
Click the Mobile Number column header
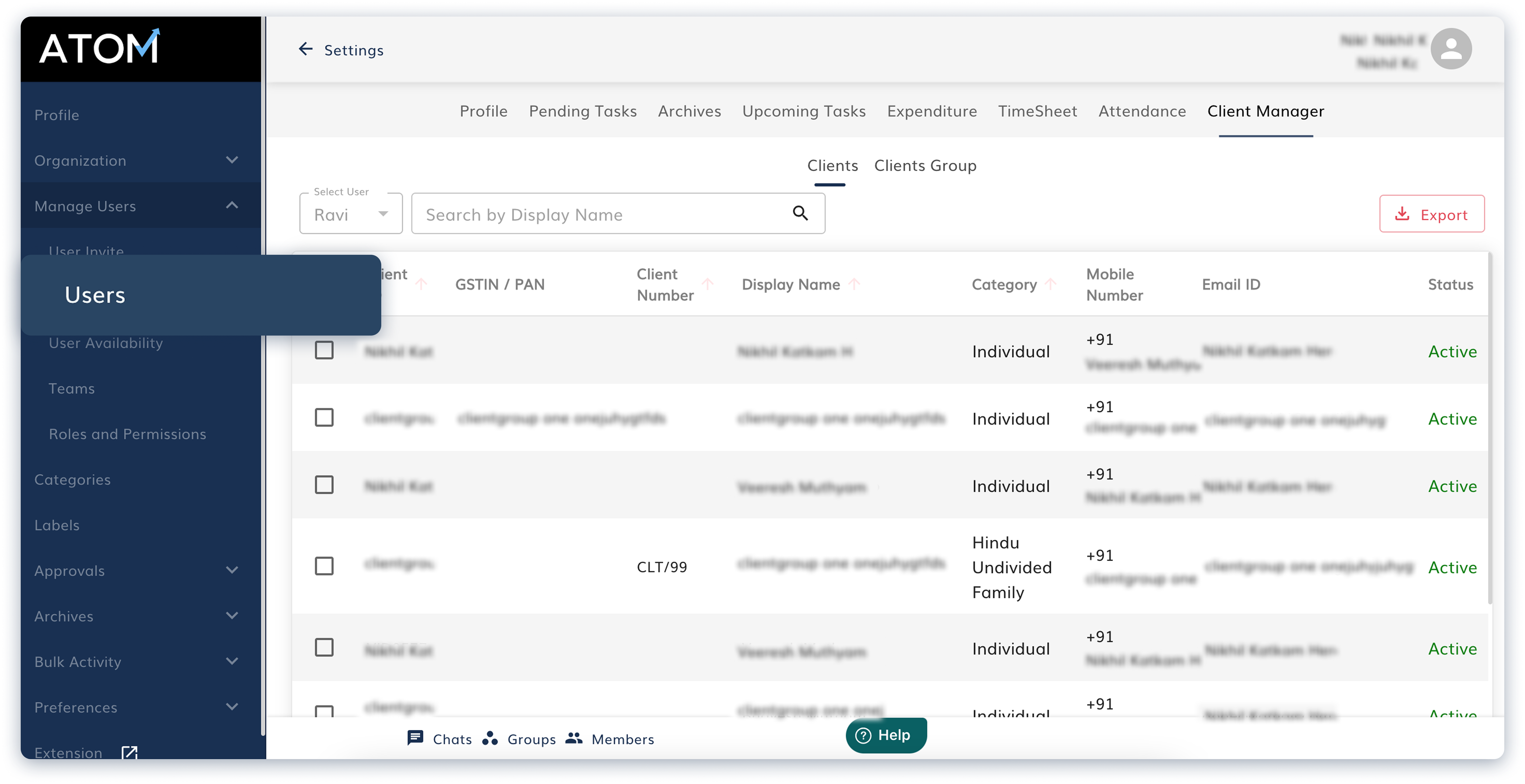(1114, 285)
